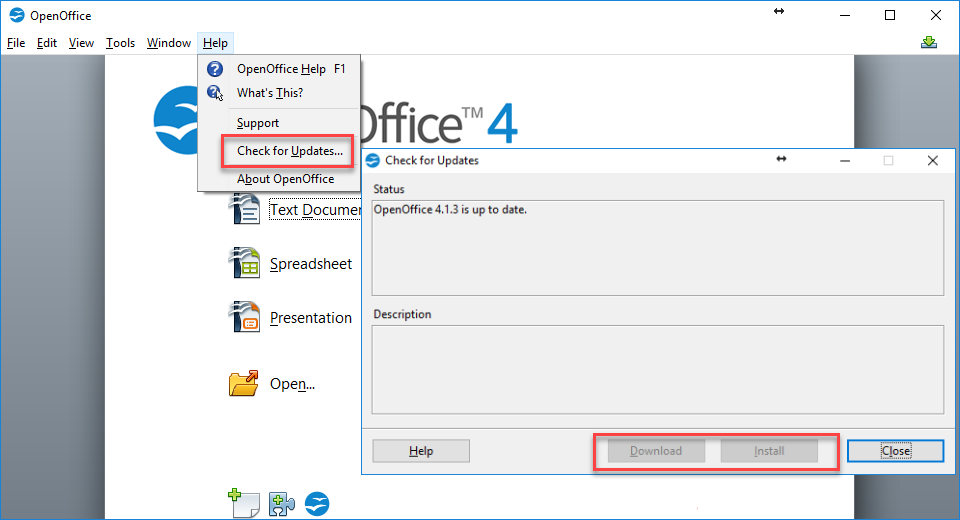Click the blue question mark help icon
Image resolution: width=960 pixels, height=520 pixels.
[x=215, y=69]
